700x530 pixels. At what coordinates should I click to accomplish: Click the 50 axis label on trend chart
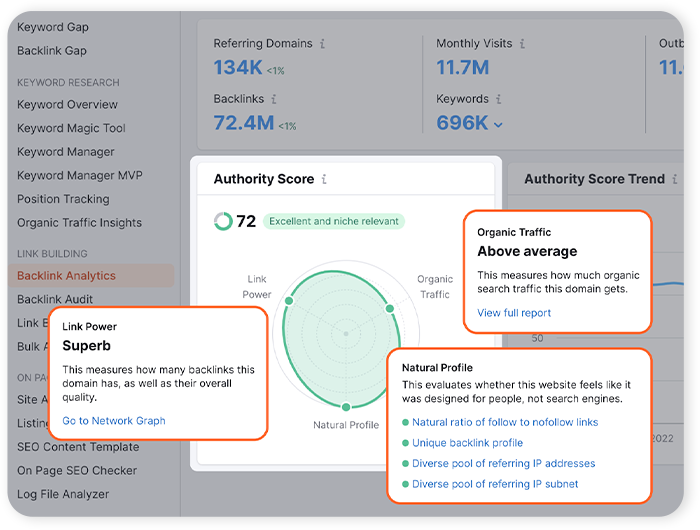click(x=538, y=338)
